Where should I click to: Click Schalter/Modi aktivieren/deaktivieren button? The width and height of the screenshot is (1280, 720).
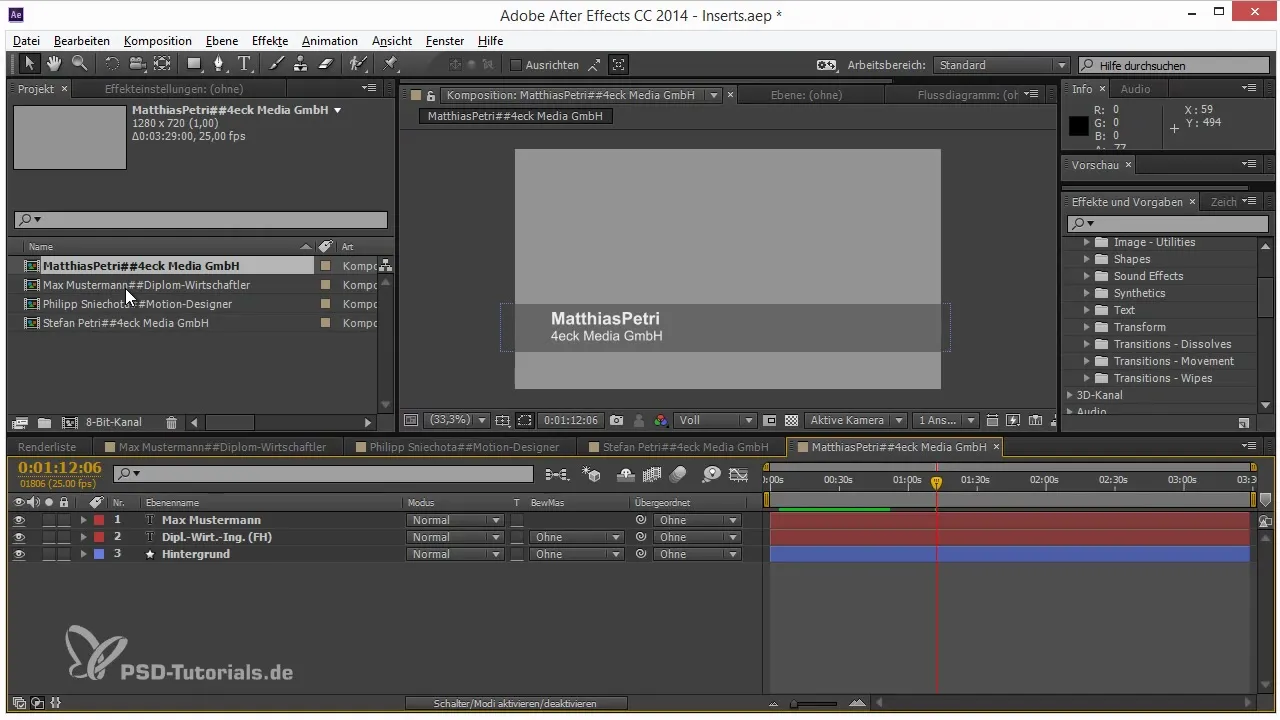(x=515, y=704)
